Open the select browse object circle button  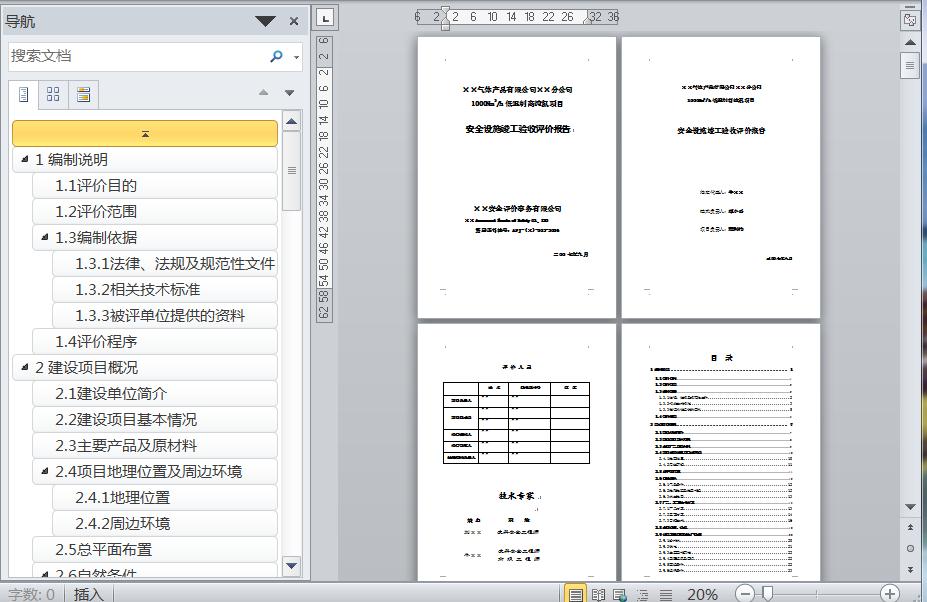tap(910, 548)
